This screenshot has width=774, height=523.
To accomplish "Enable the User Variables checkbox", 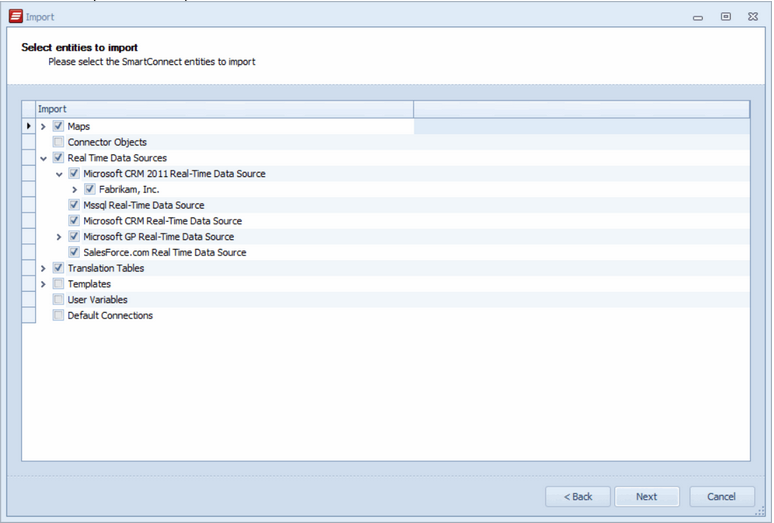I will (58, 299).
